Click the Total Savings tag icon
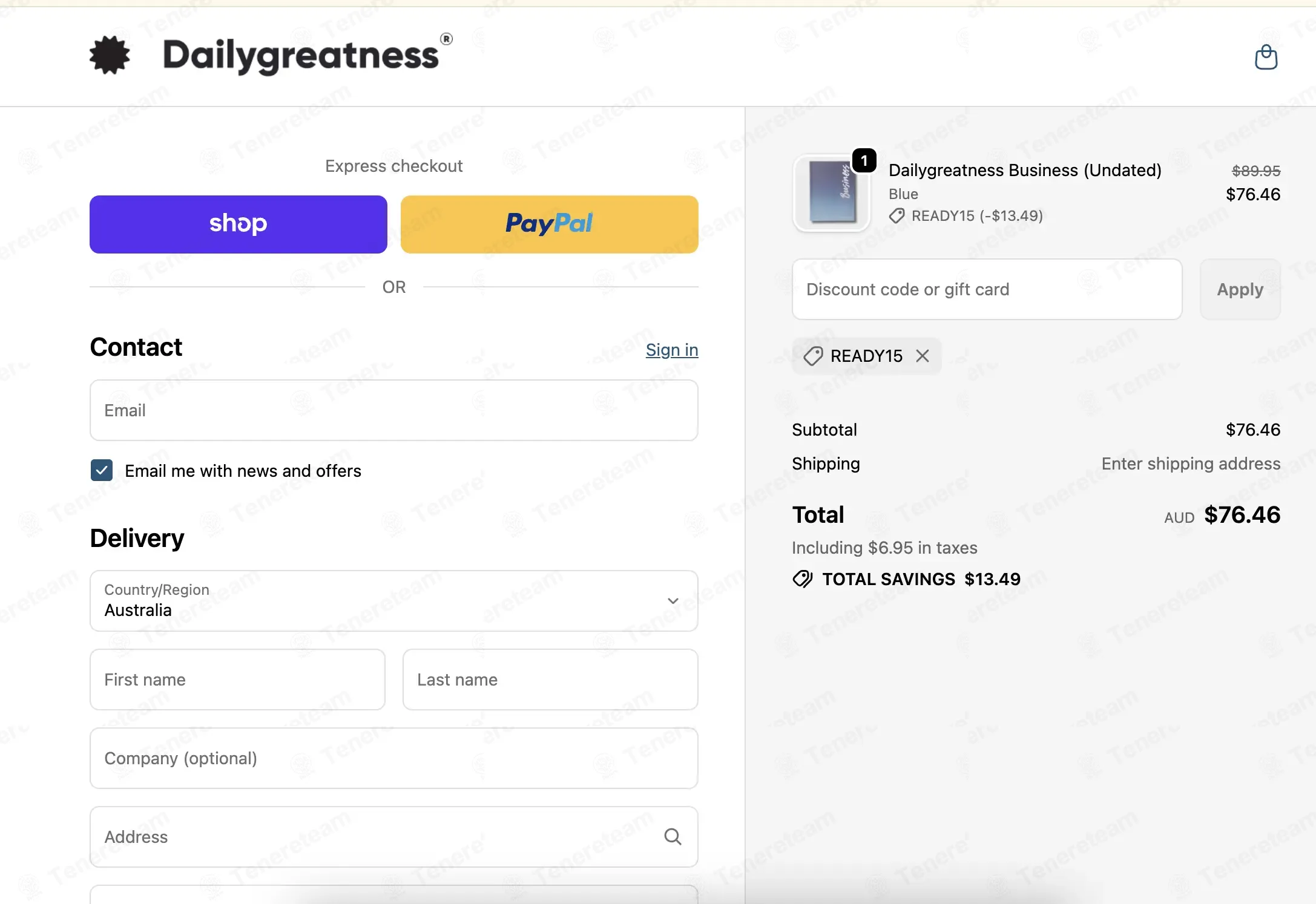The height and width of the screenshot is (904, 1316). point(803,579)
